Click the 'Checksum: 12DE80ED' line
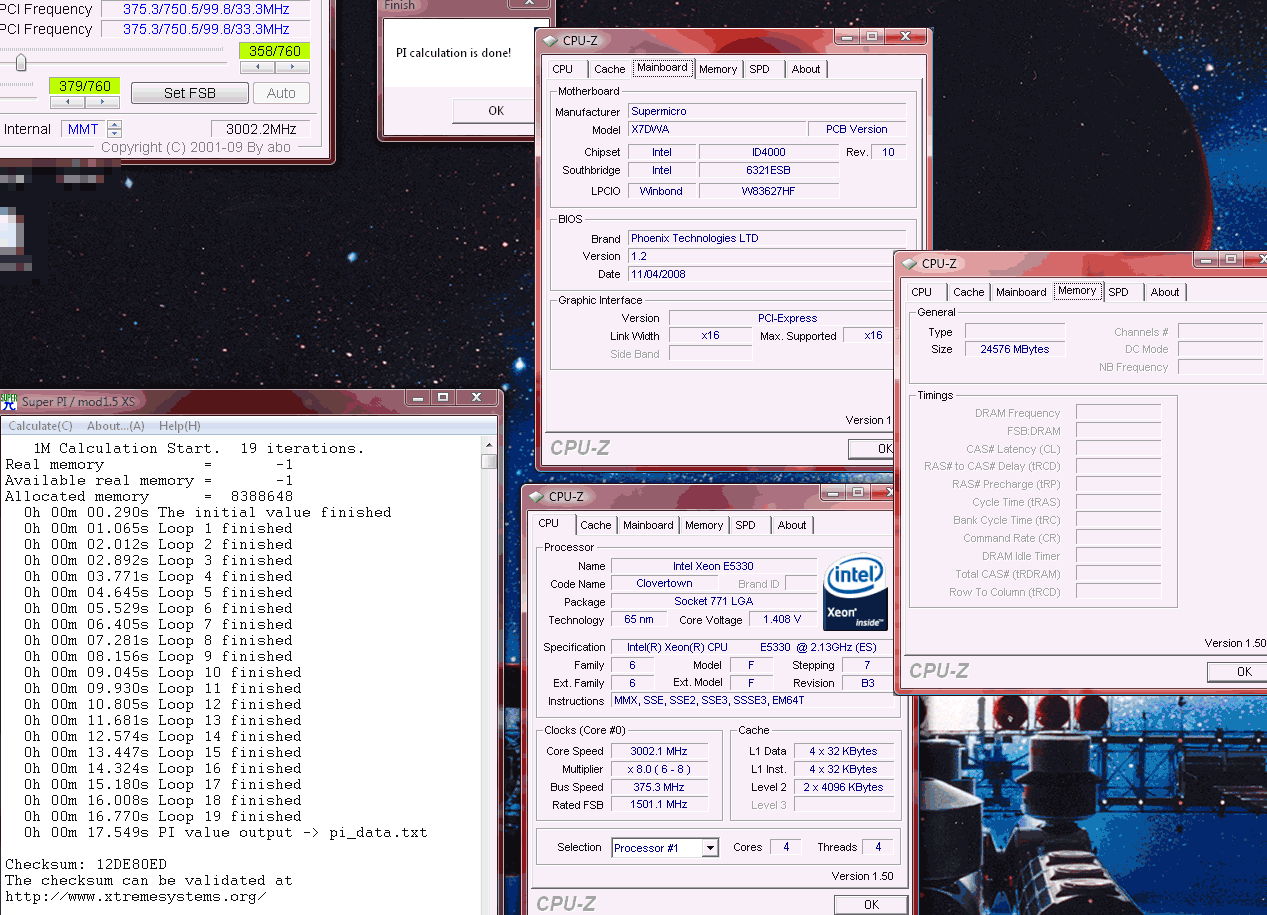This screenshot has height=915, width=1267. pyautogui.click(x=86, y=865)
